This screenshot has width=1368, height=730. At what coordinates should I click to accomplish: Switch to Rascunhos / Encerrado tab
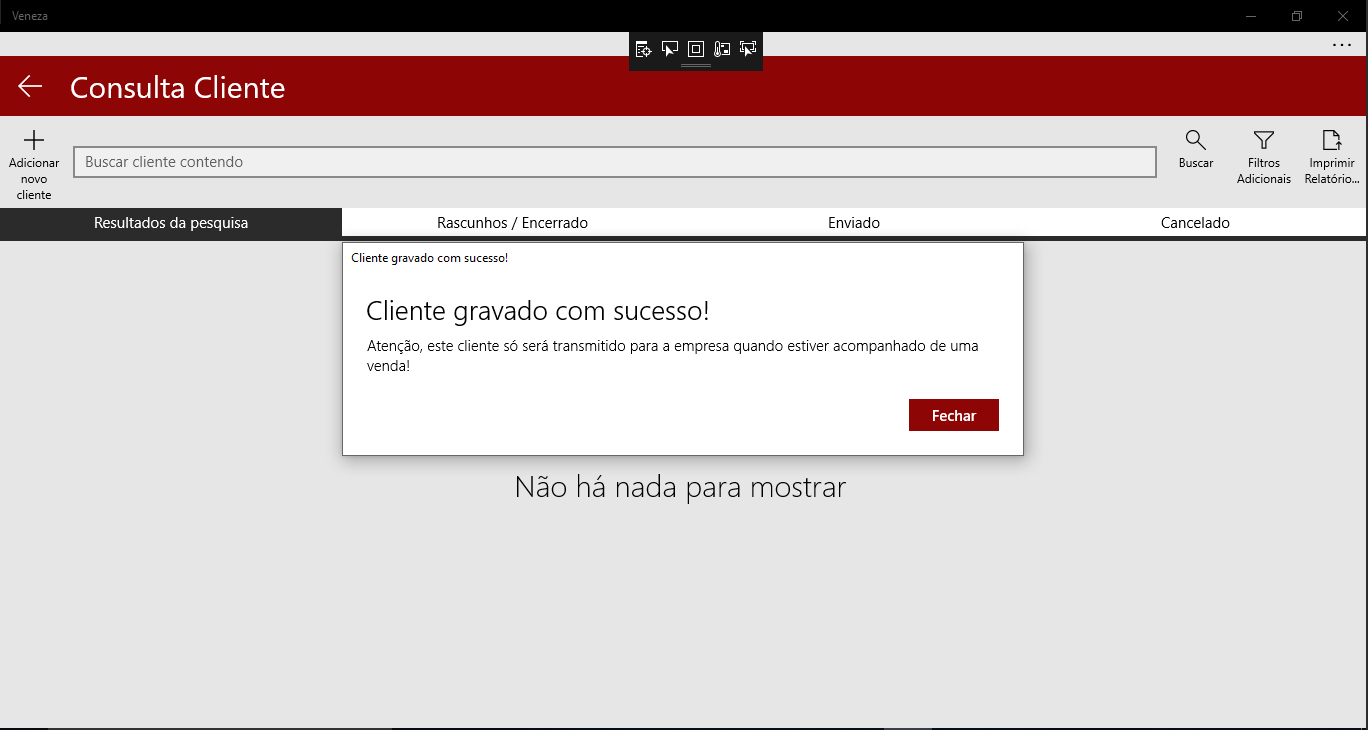coord(512,223)
